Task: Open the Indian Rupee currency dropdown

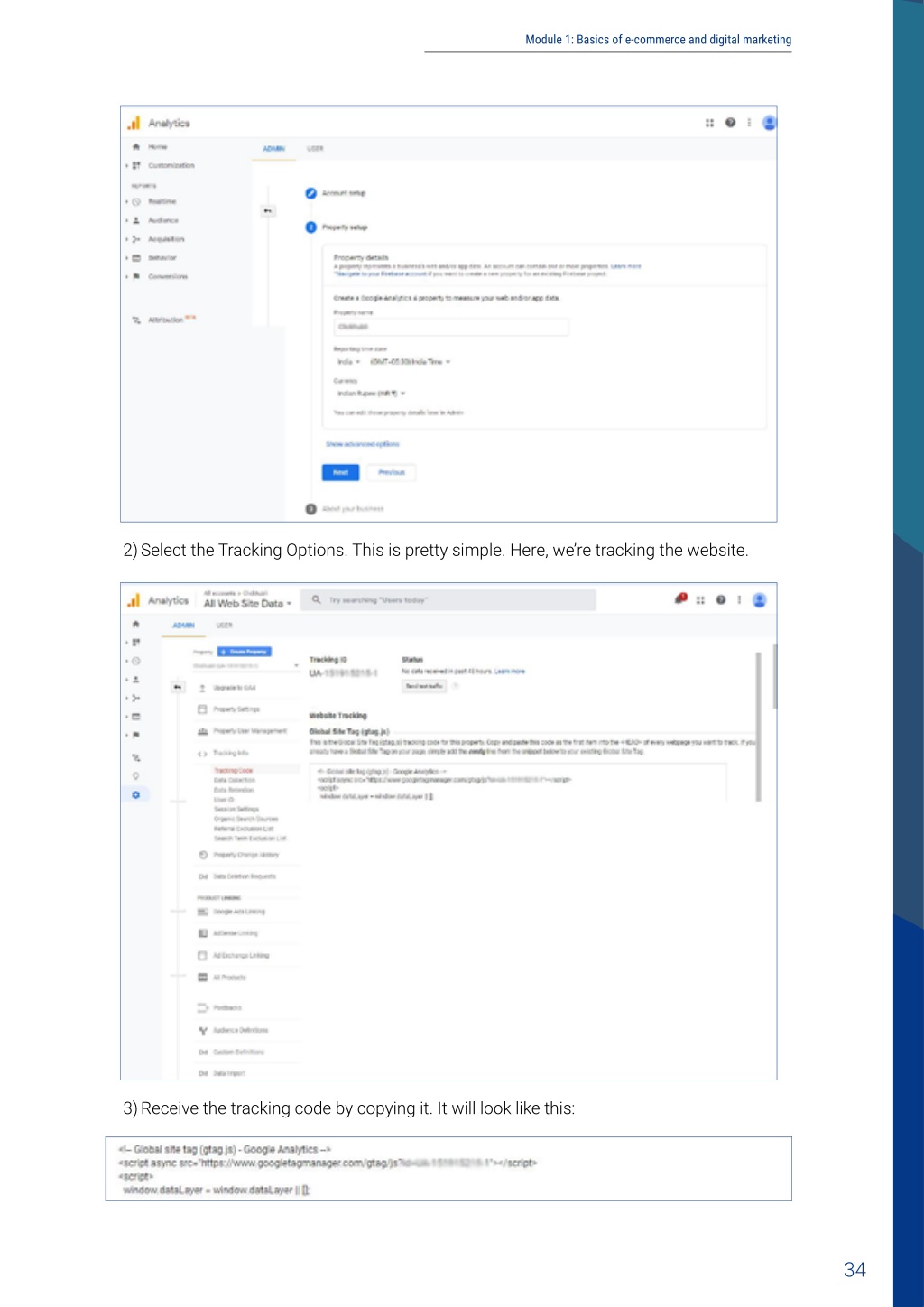Action: (372, 394)
